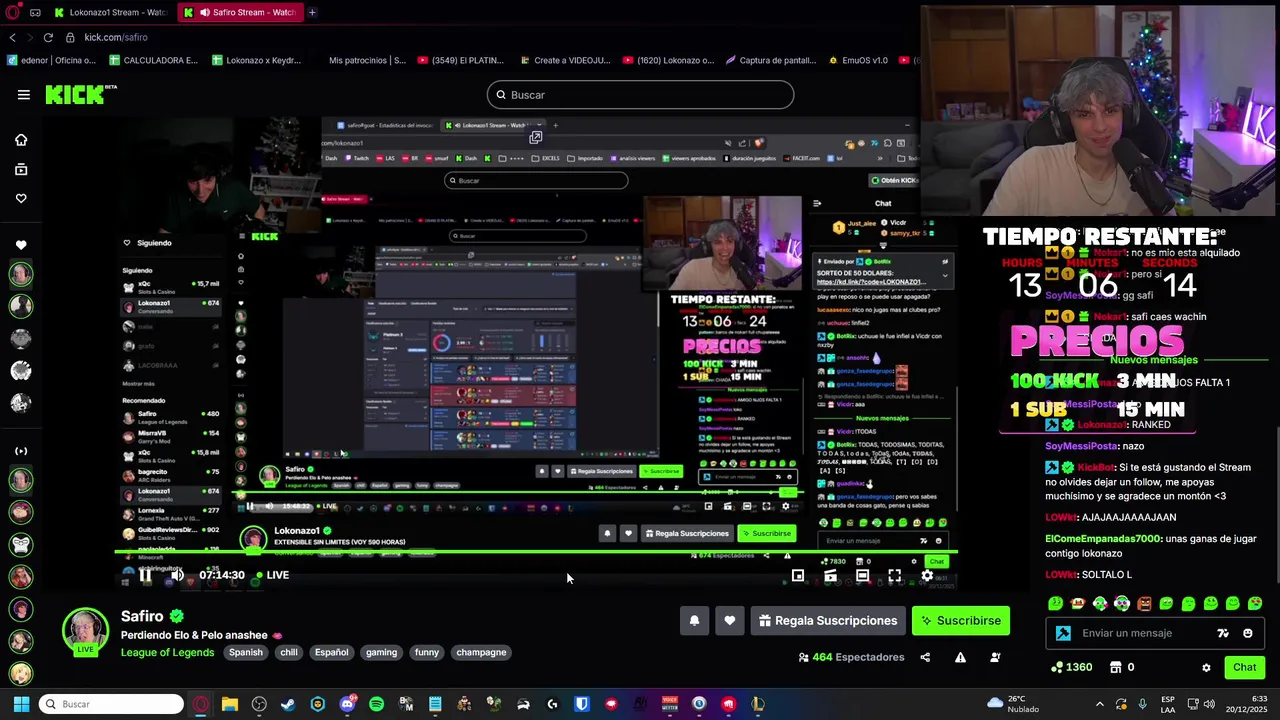Select the champagne tag
The width and height of the screenshot is (1280, 720).
click(x=481, y=652)
